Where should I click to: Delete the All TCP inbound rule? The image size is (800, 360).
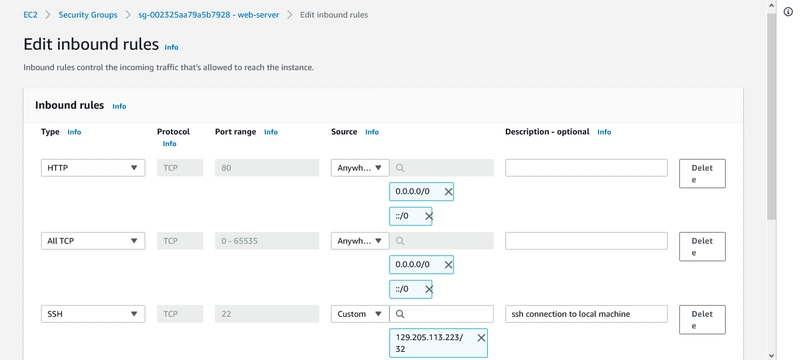(702, 247)
